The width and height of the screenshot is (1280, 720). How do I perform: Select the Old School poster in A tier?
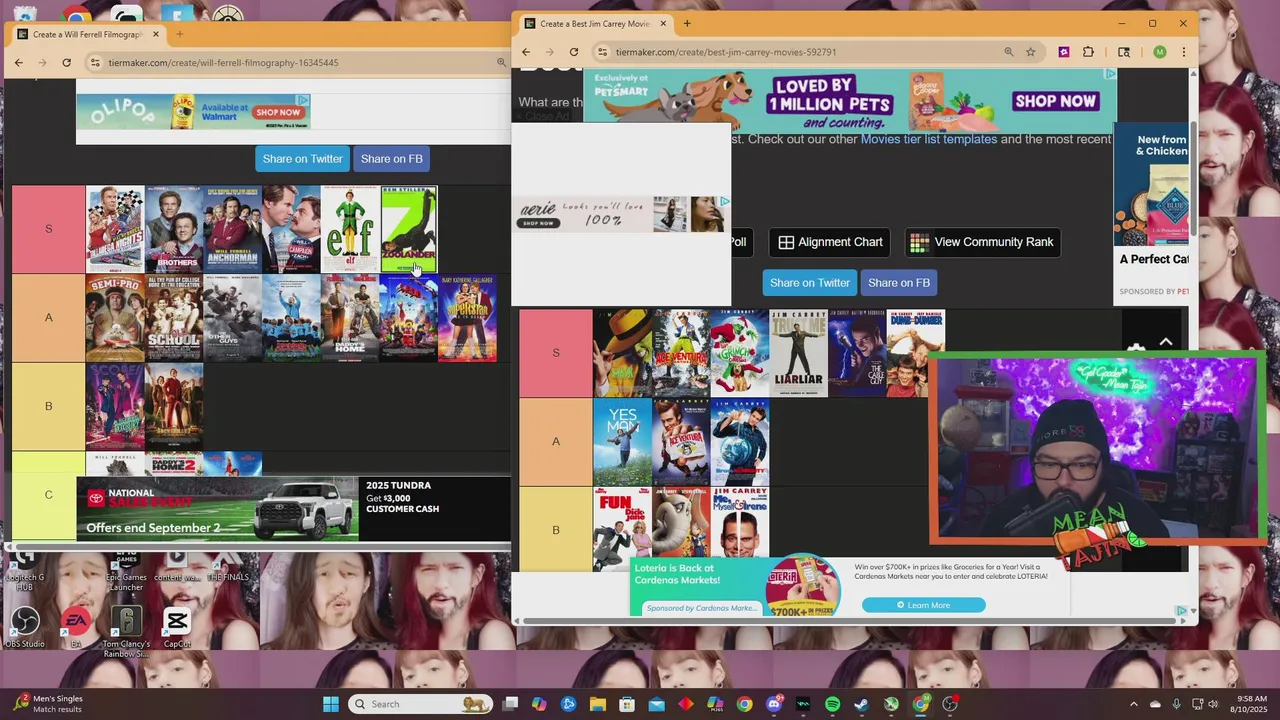[x=174, y=318]
